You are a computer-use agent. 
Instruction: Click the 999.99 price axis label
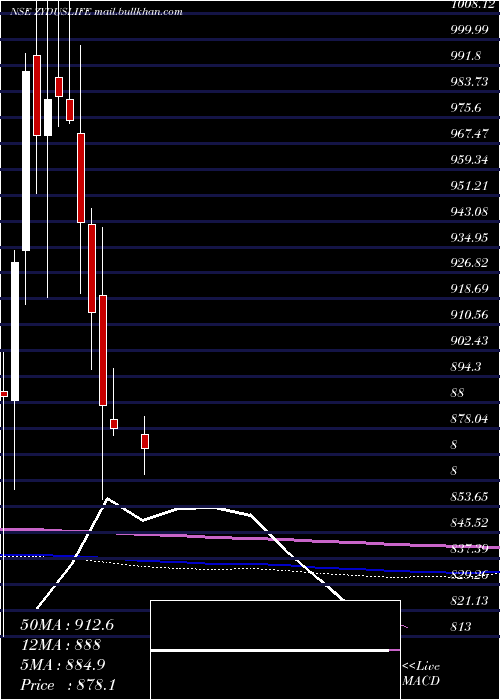coord(469,30)
